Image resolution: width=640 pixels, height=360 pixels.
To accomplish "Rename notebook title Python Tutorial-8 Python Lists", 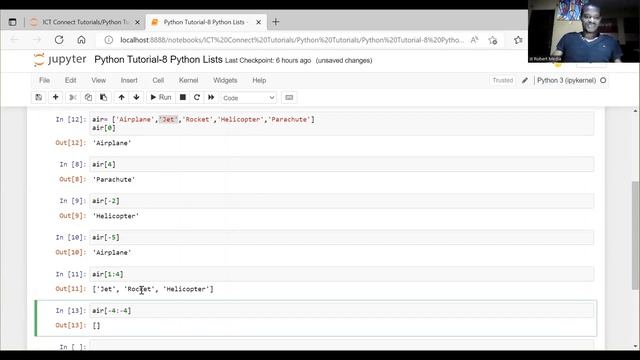I will pos(158,60).
